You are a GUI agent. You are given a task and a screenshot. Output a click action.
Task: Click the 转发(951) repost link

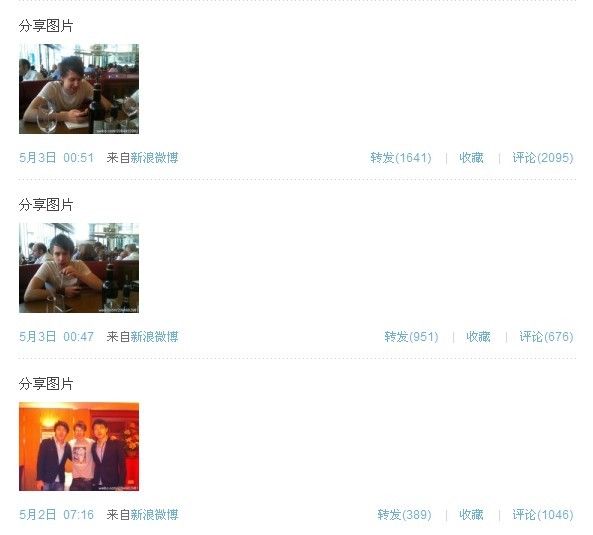coord(411,337)
